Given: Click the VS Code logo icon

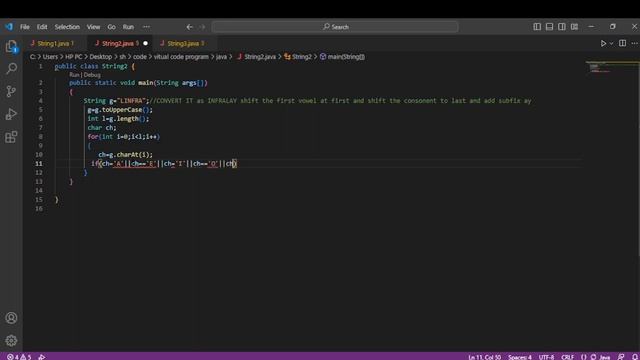Looking at the screenshot, I should tap(9, 27).
